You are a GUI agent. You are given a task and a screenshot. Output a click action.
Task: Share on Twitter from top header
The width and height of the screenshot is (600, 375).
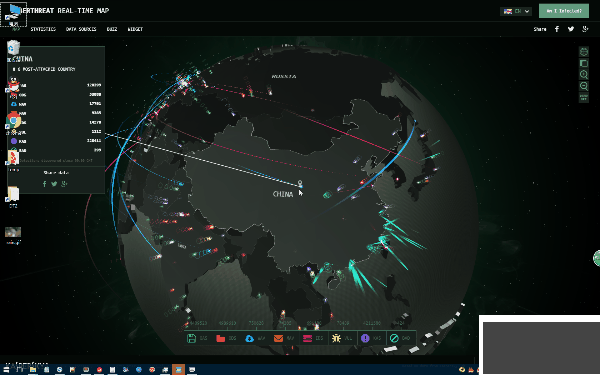click(571, 29)
